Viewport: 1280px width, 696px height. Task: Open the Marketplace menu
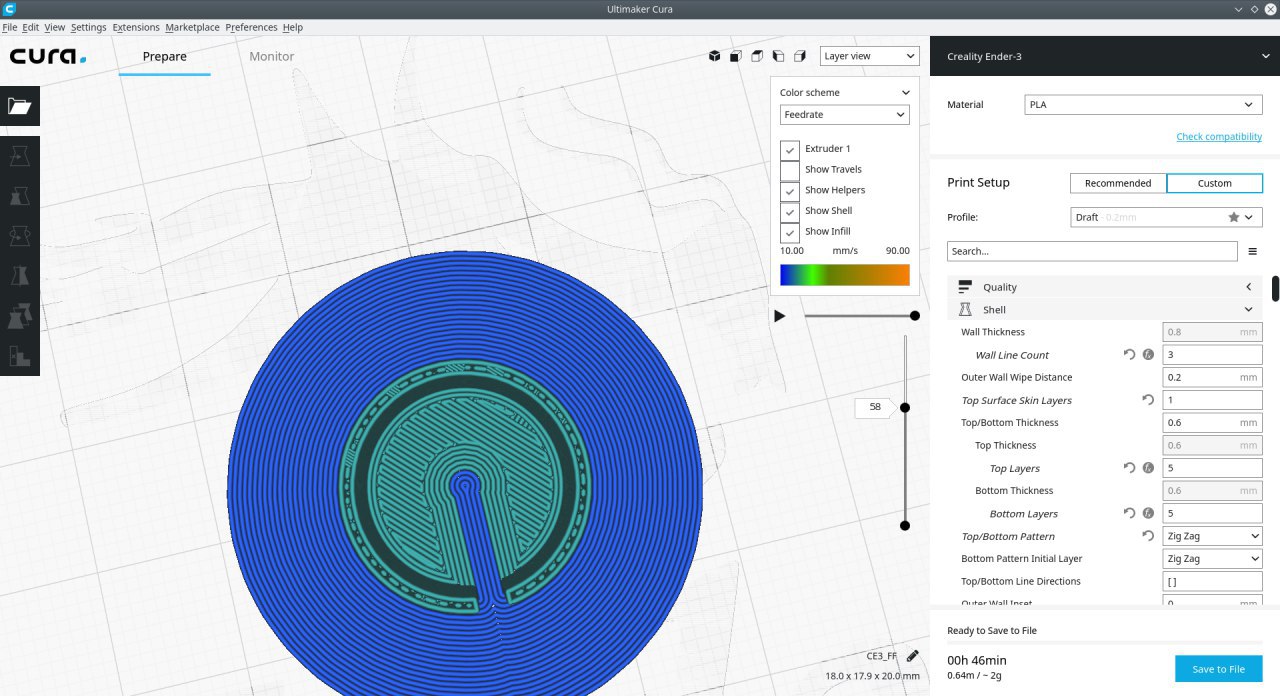pos(192,27)
